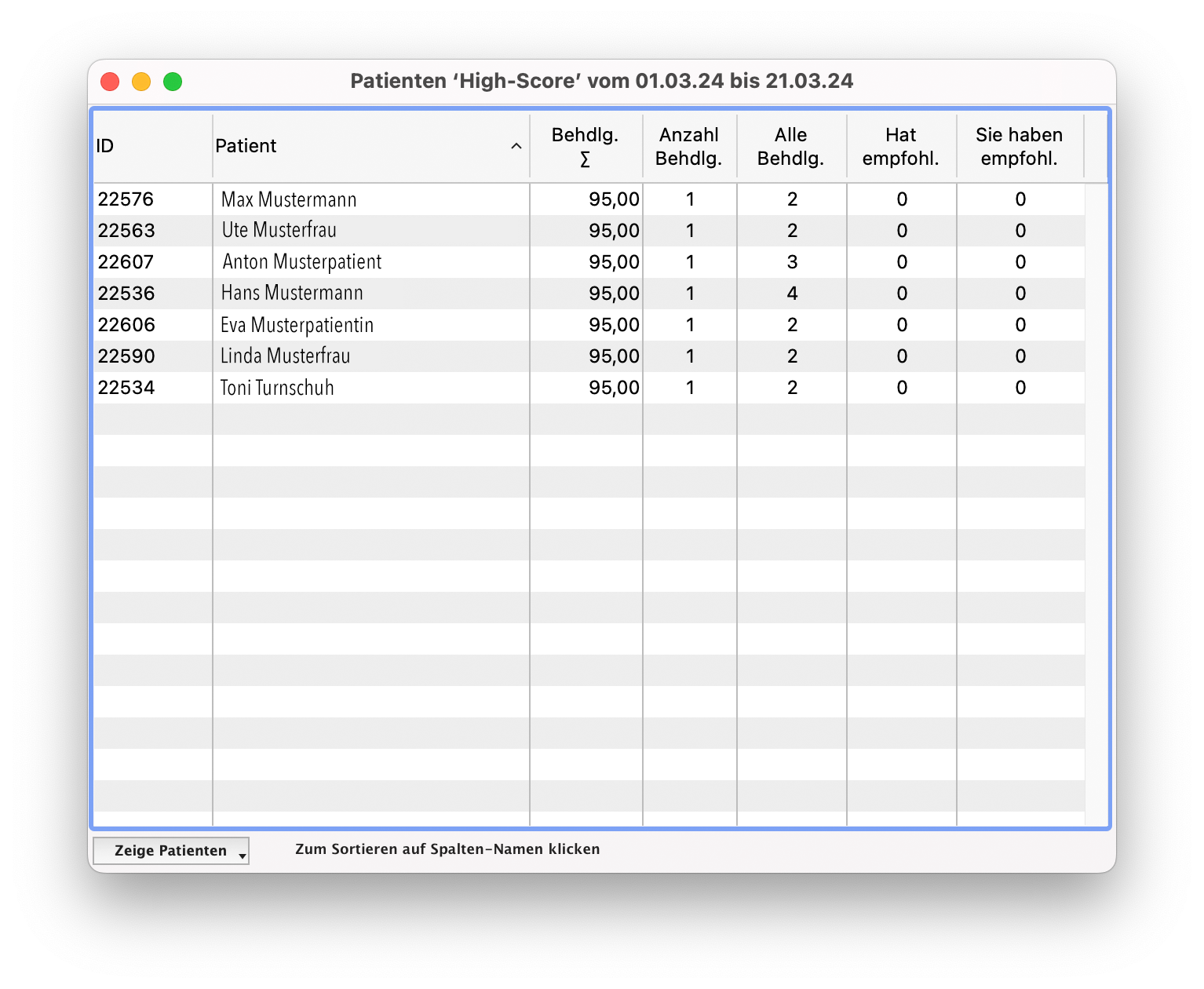
Task: Sort by Alle Behdlg. column header
Action: [790, 147]
